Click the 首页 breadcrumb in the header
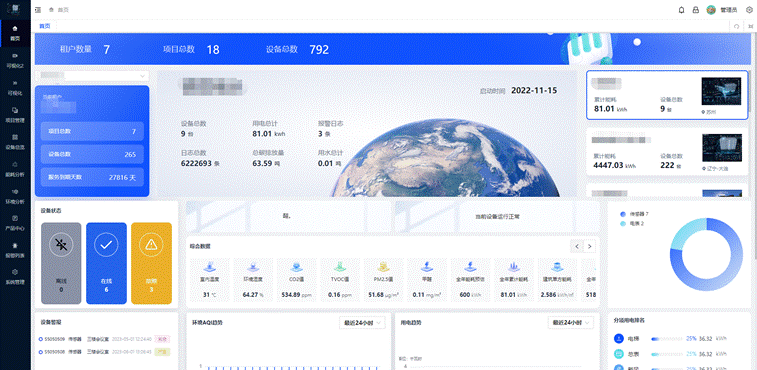The width and height of the screenshot is (757, 370). tap(63, 10)
